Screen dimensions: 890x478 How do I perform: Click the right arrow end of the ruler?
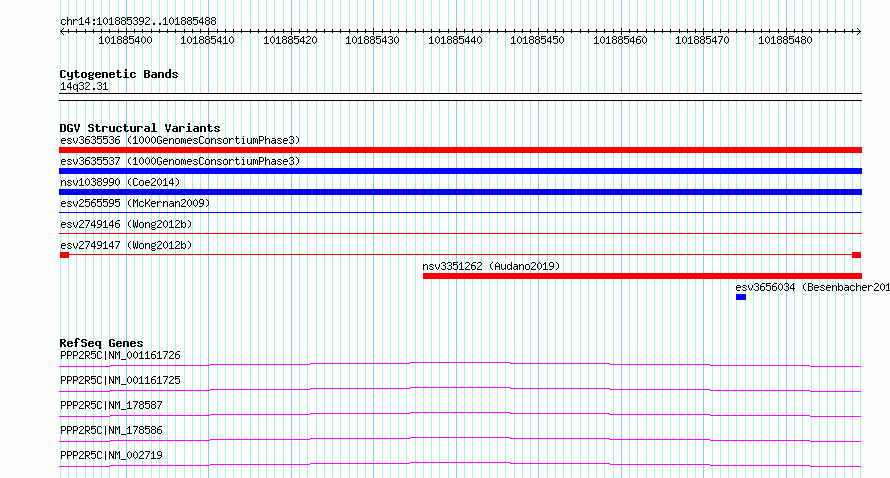(859, 31)
